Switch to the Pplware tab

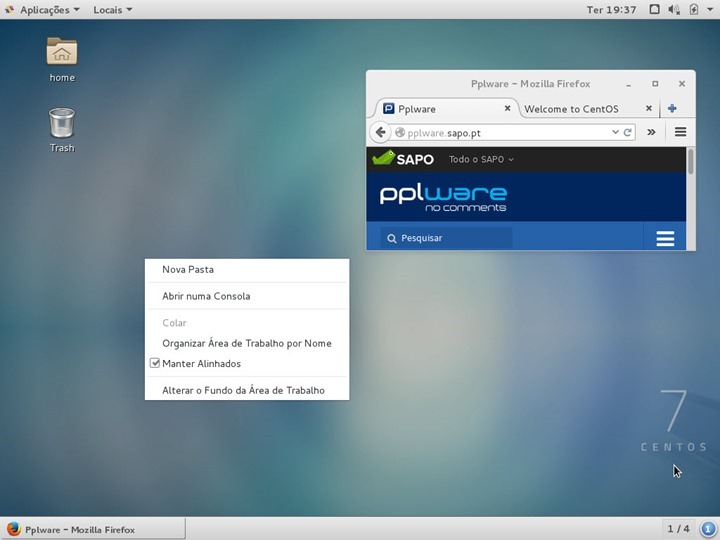click(445, 109)
